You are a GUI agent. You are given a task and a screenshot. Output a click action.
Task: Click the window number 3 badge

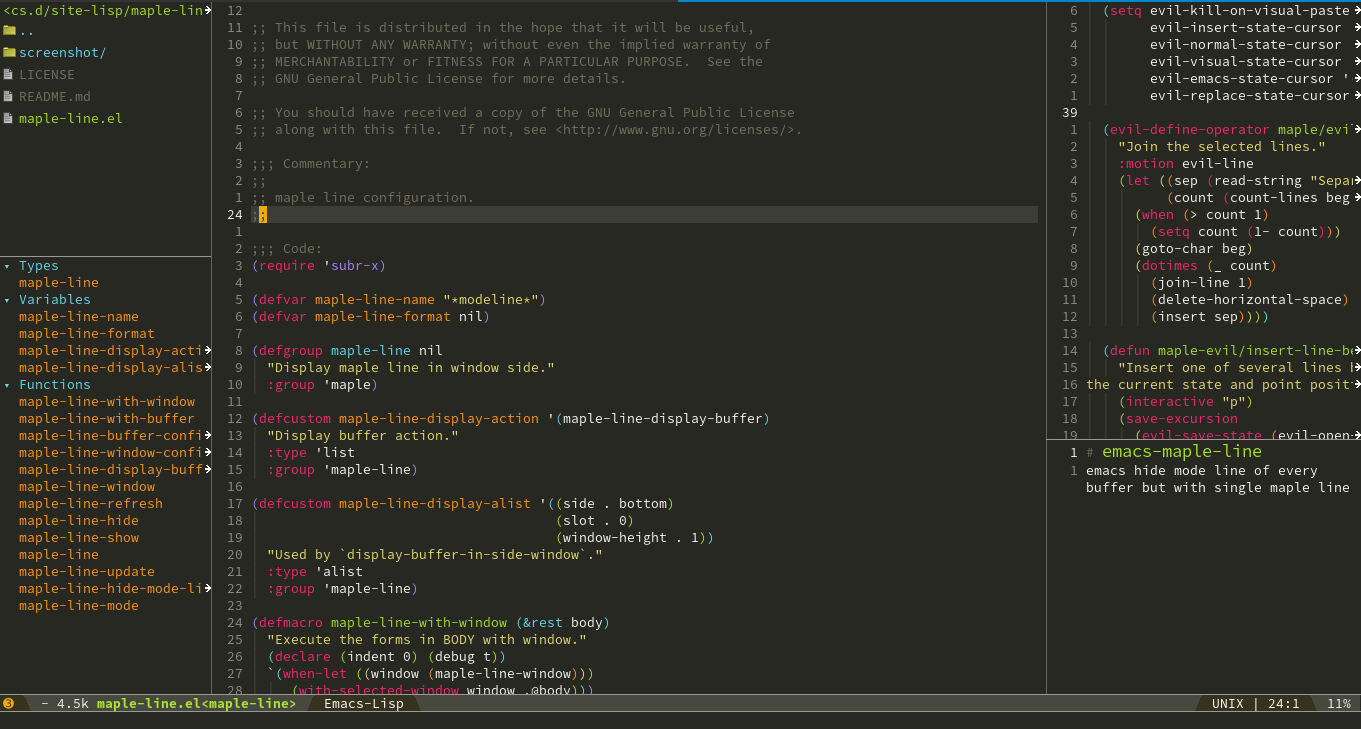(9, 704)
